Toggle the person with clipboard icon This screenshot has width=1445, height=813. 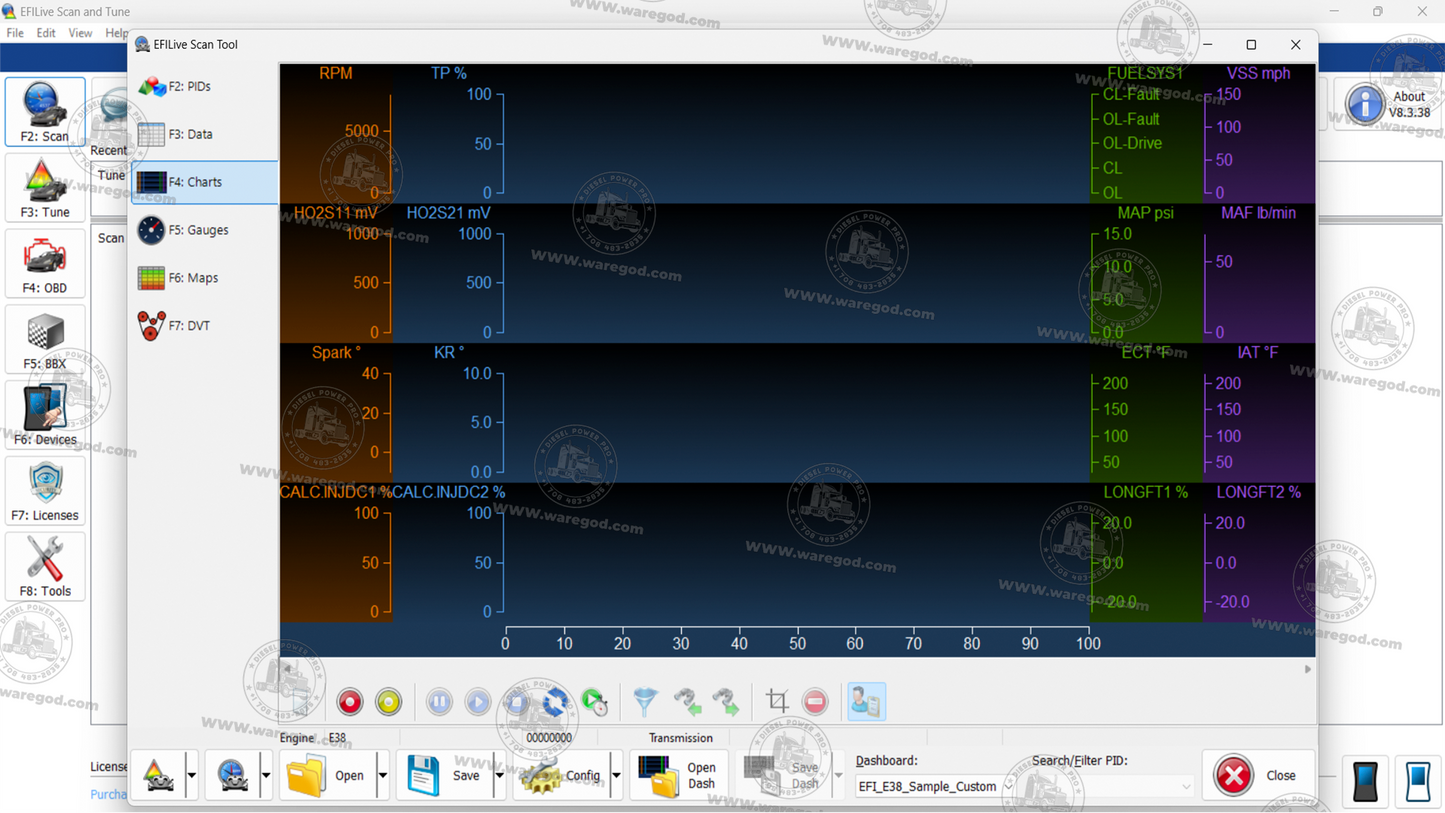(866, 702)
